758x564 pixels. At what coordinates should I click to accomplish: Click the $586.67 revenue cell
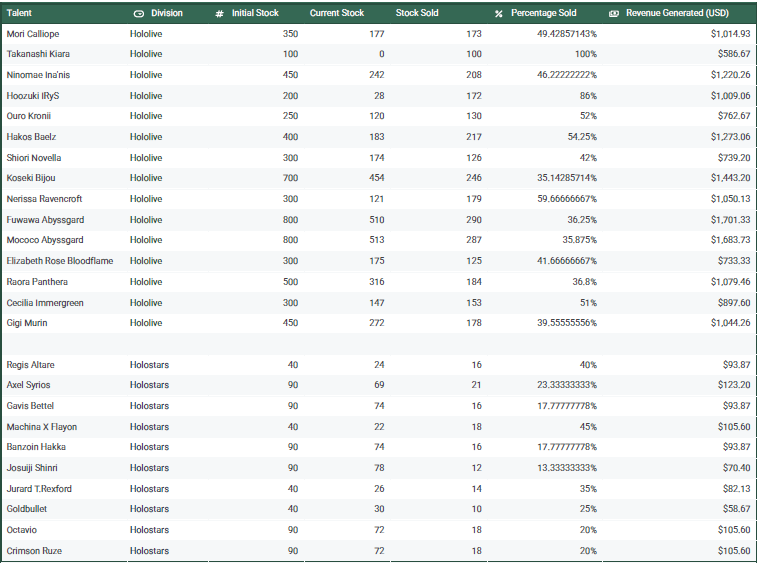coord(734,54)
